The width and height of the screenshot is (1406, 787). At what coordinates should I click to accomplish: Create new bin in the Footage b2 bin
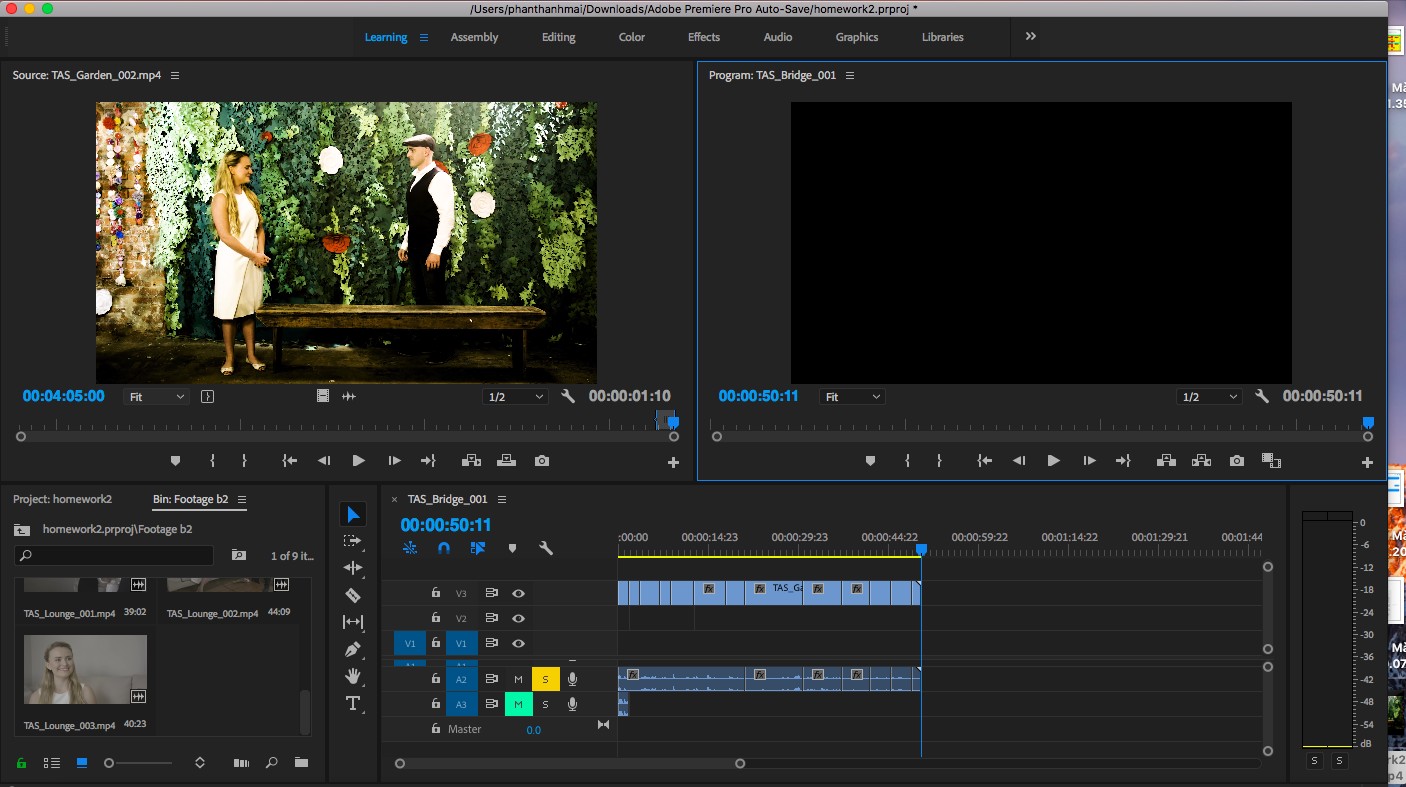[x=301, y=763]
